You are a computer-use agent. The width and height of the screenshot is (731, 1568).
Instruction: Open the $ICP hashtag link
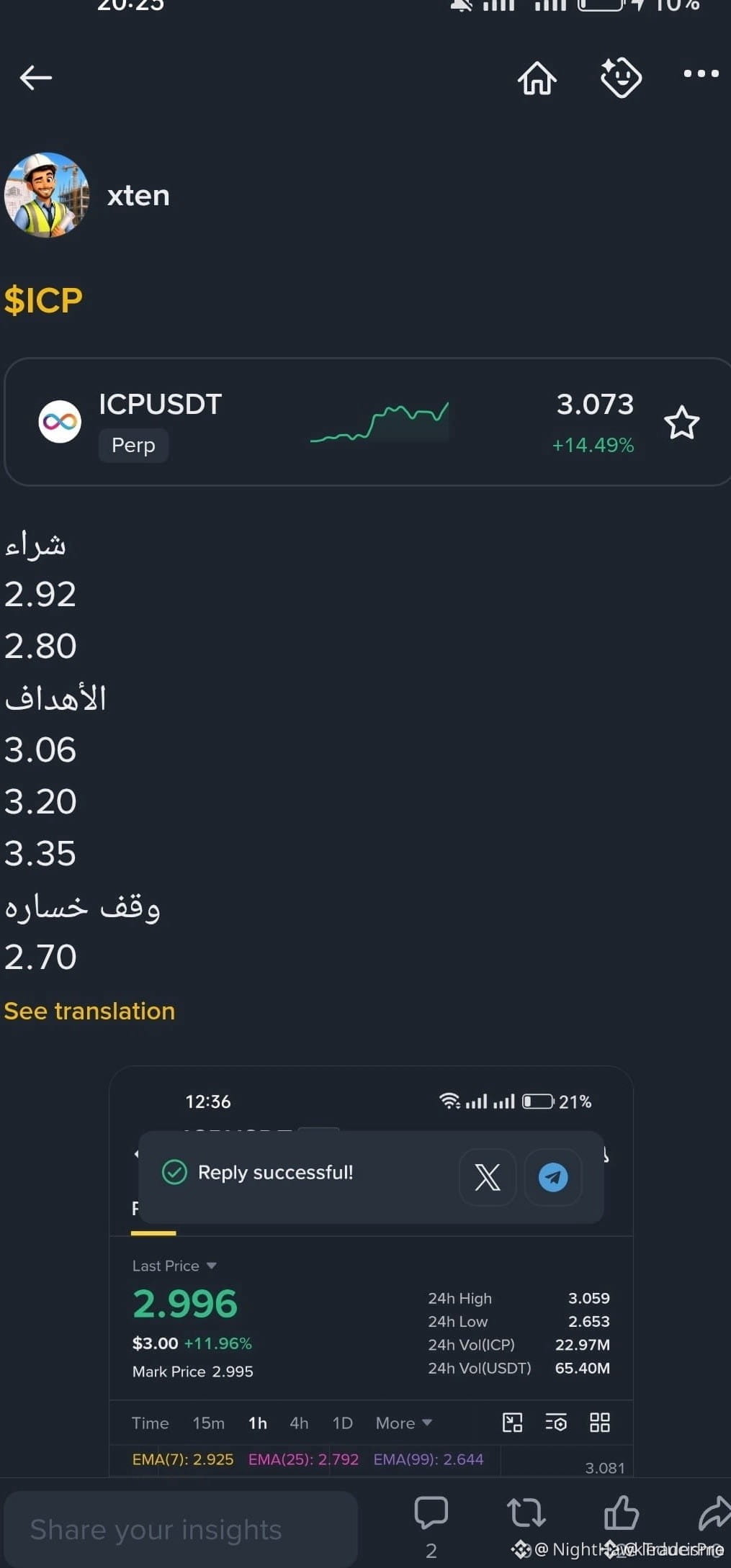(x=43, y=299)
